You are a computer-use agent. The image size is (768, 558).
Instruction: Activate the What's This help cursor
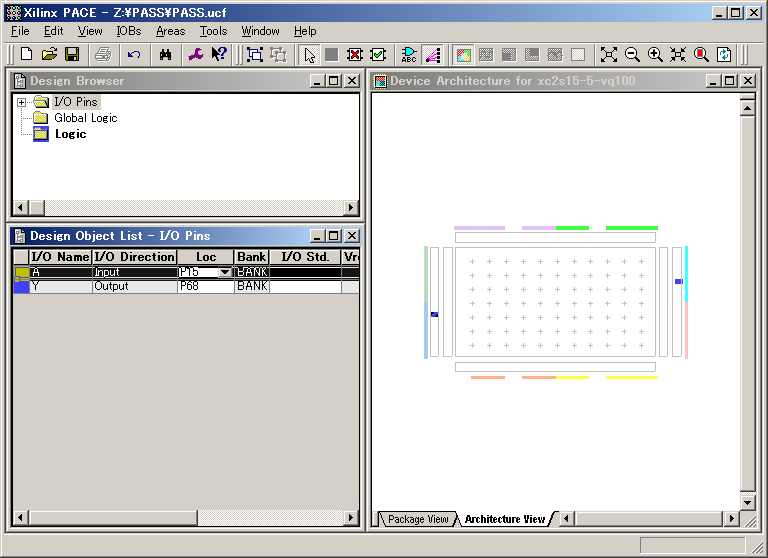click(x=219, y=54)
